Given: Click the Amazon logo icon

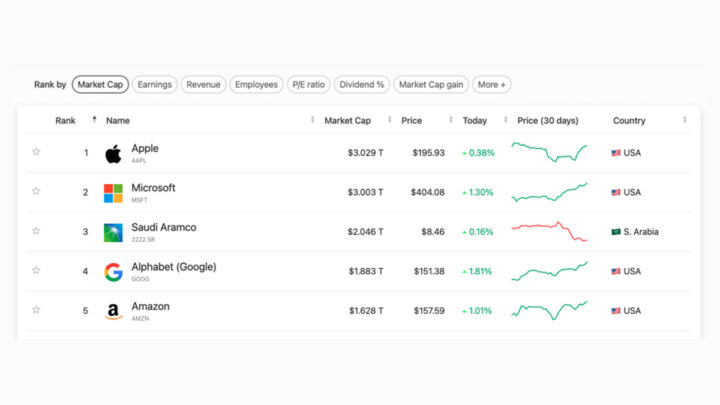Looking at the screenshot, I should (x=113, y=312).
